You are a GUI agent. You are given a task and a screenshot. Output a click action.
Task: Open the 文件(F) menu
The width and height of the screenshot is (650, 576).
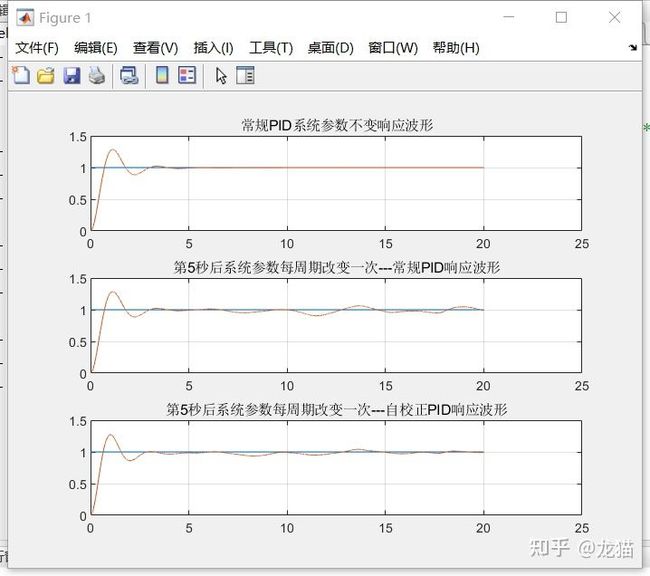[37, 48]
